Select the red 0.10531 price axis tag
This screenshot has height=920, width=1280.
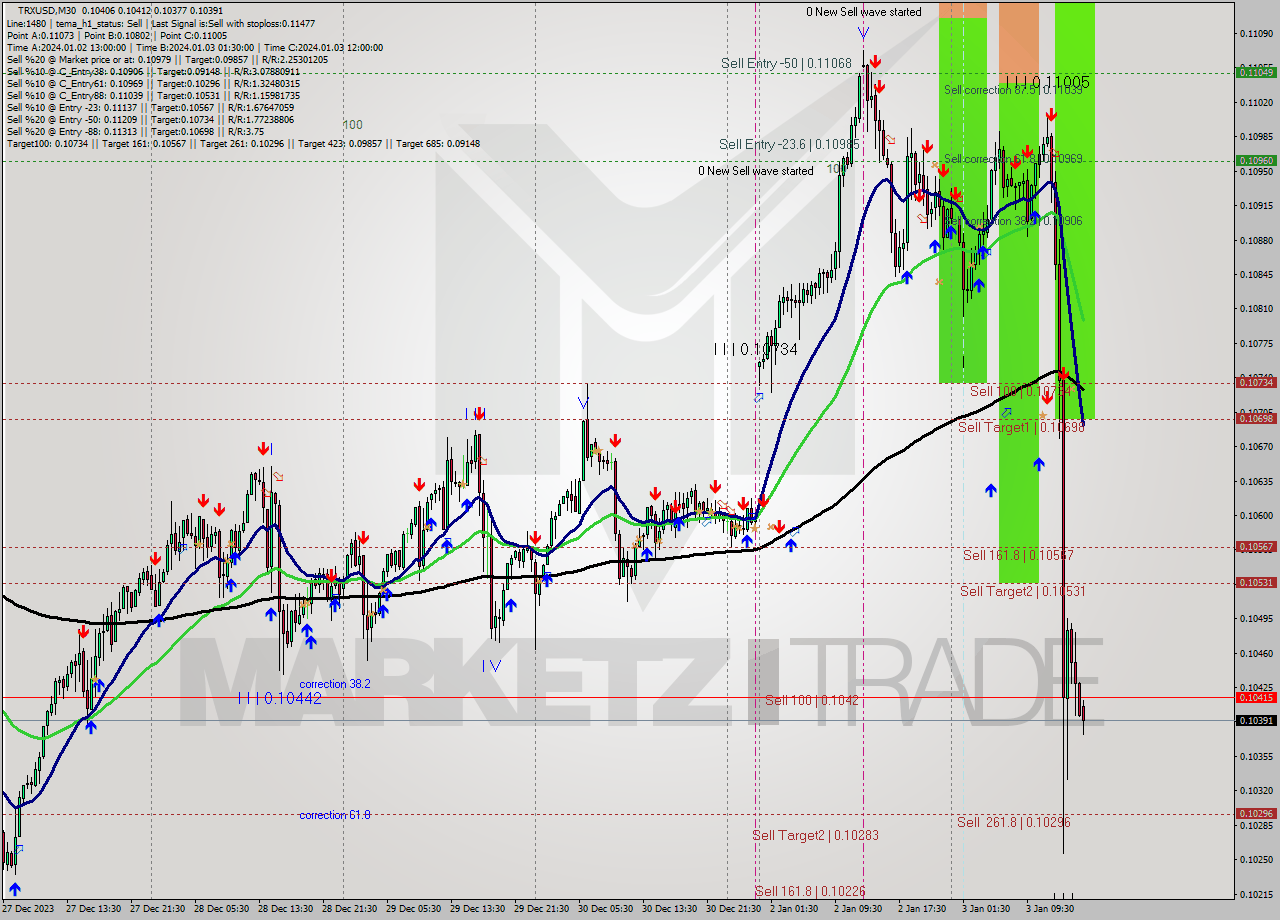click(1256, 582)
